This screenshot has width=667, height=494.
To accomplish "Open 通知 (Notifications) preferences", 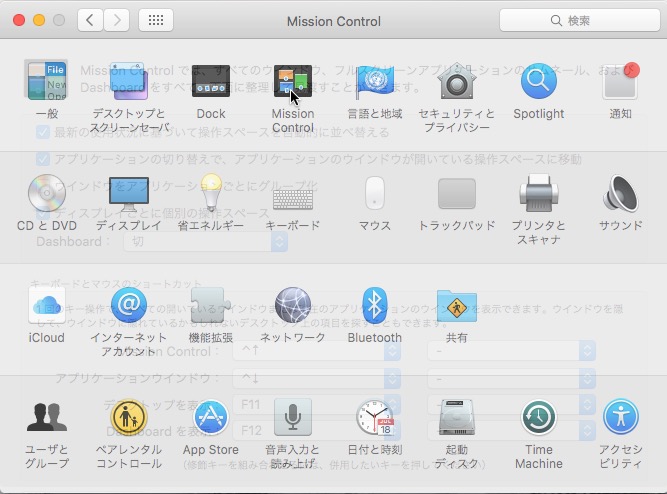I will (621, 81).
